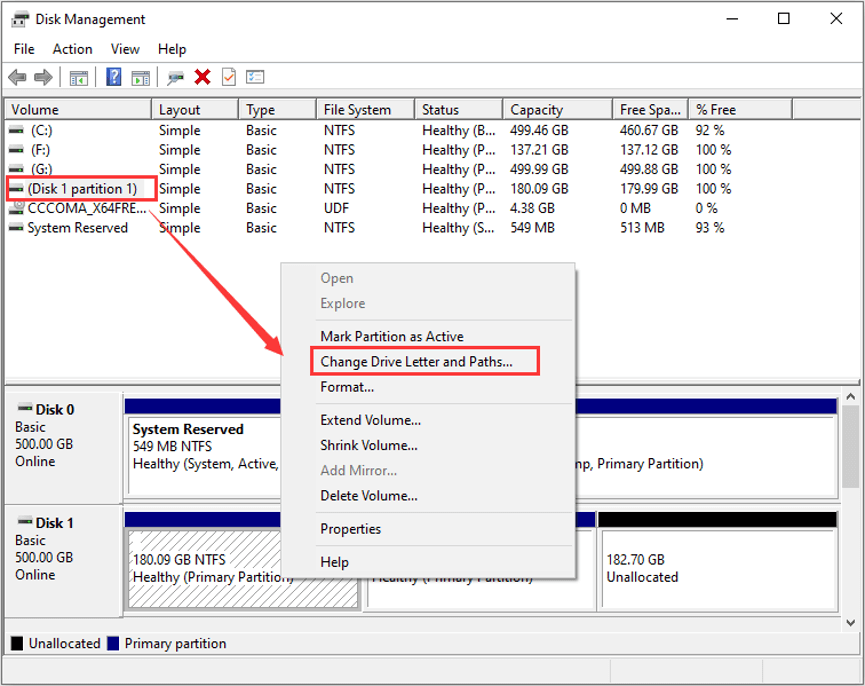Sort by the Type column header
Viewport: 865px width, 686px height.
click(x=278, y=110)
